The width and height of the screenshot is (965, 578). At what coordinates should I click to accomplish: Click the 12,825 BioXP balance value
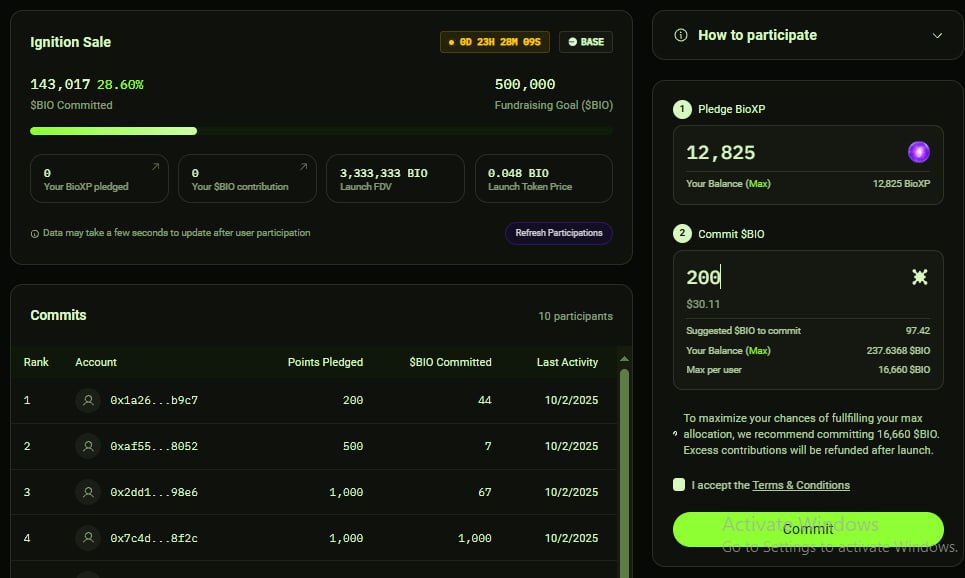coord(901,183)
